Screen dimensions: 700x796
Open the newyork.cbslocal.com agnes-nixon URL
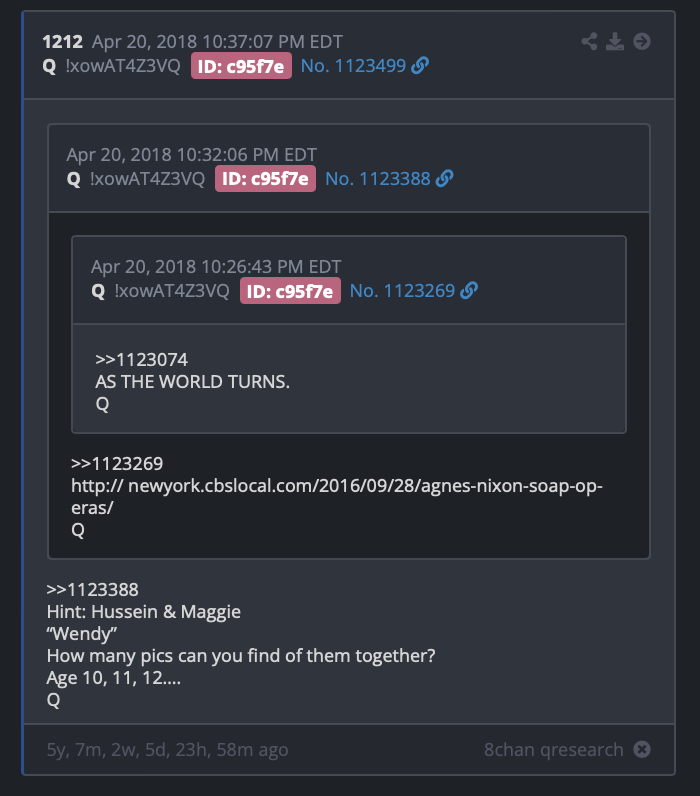point(337,496)
